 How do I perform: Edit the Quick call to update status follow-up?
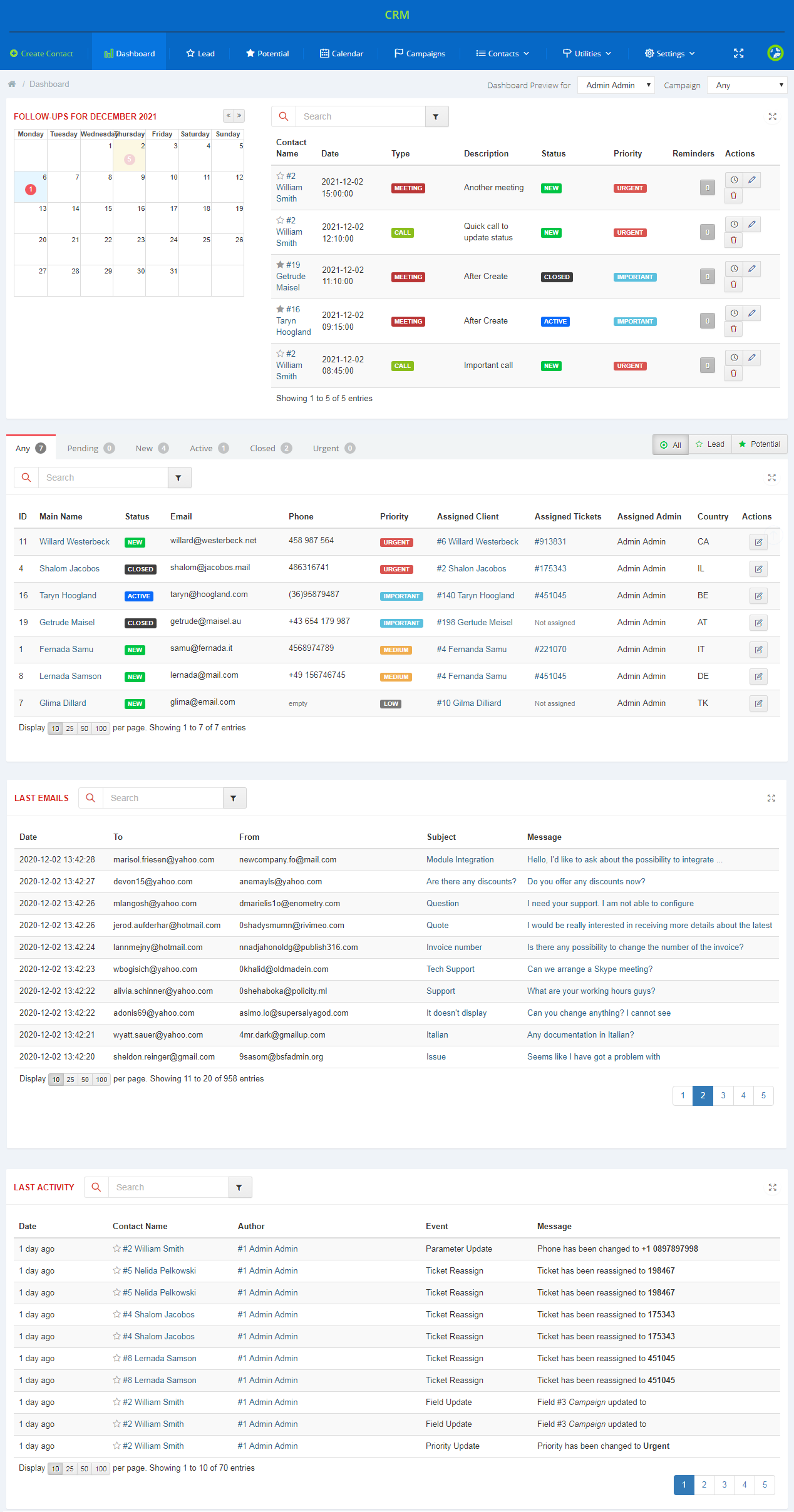pos(752,224)
